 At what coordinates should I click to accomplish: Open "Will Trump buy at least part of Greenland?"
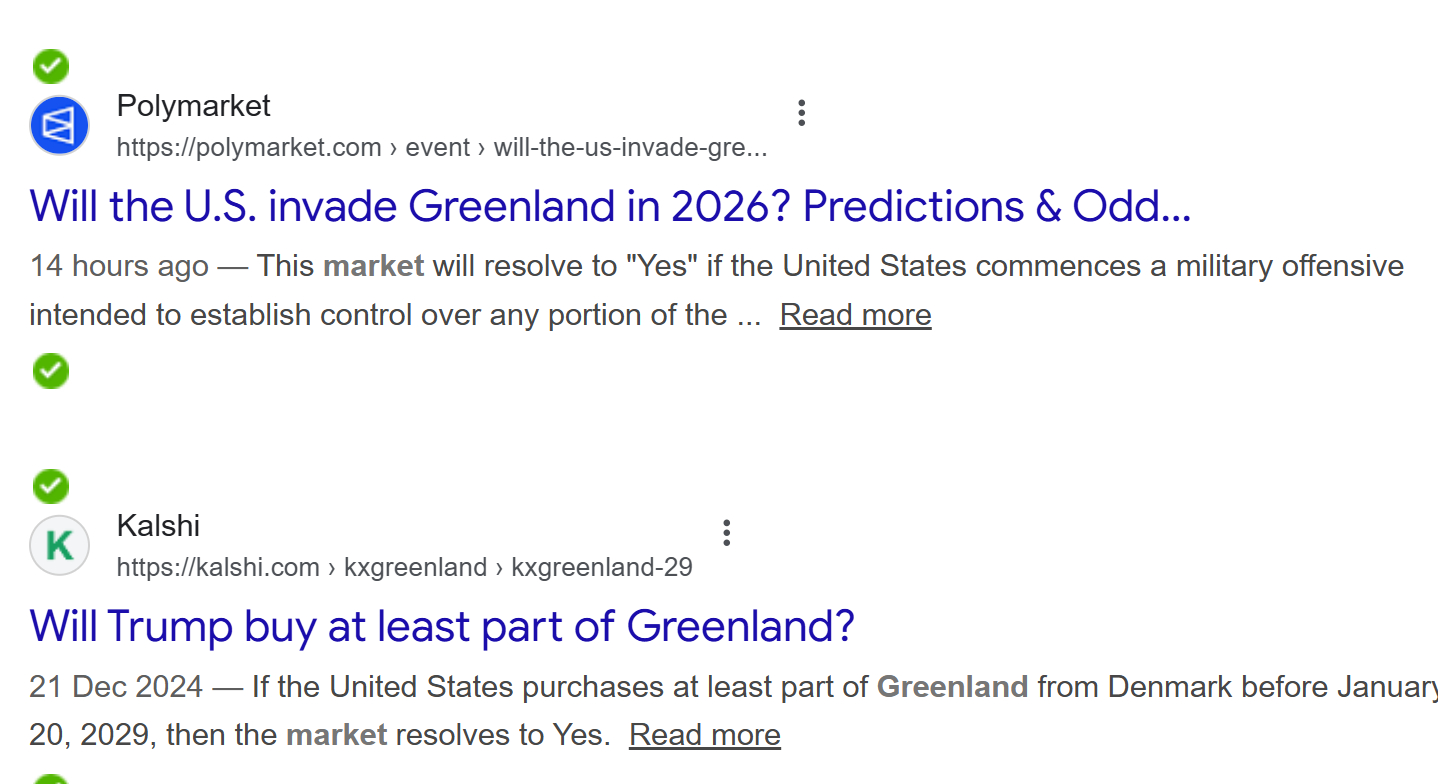(x=442, y=627)
